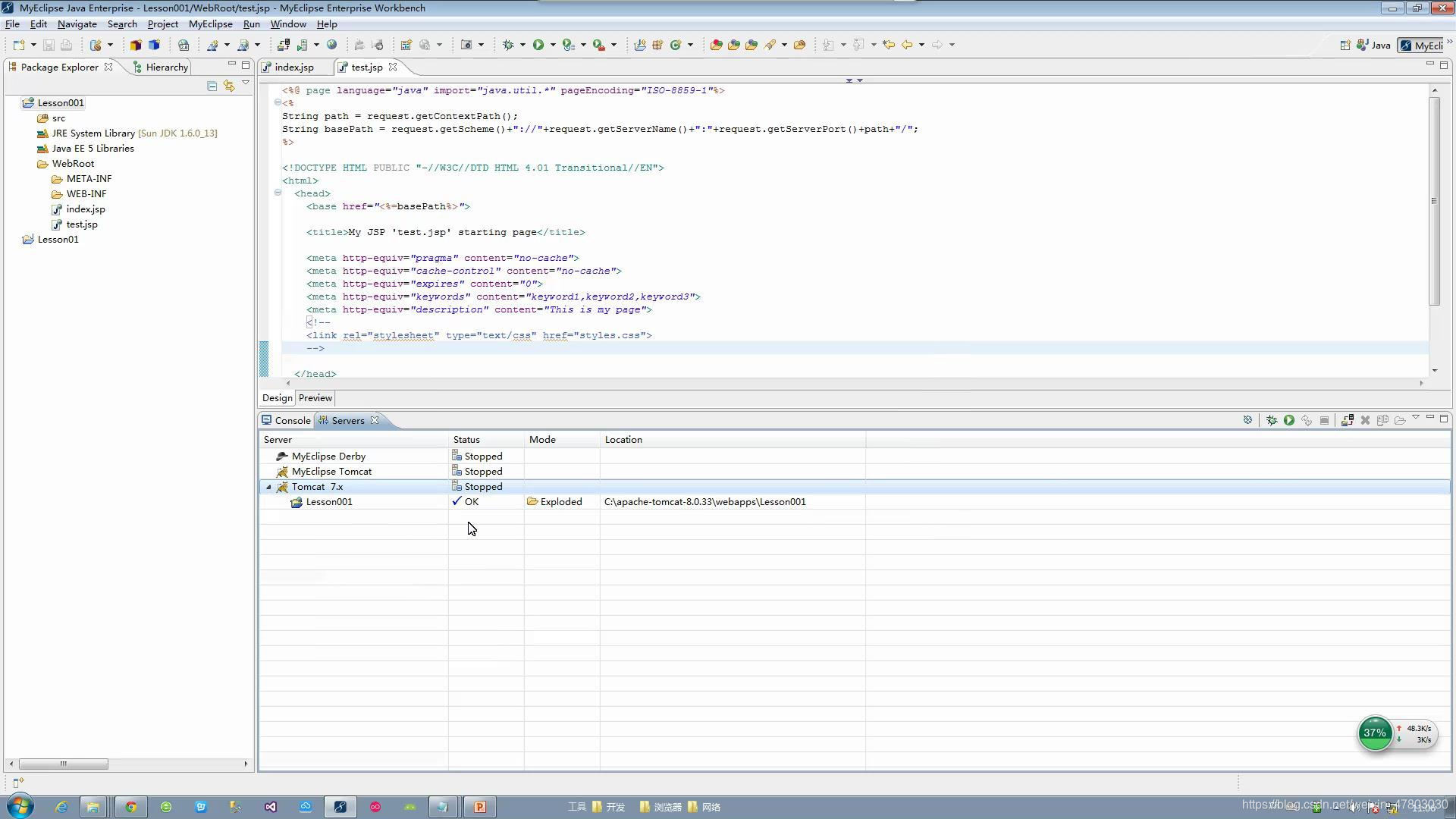Image resolution: width=1456 pixels, height=819 pixels.
Task: Open the MyEclipse menu
Action: (210, 24)
